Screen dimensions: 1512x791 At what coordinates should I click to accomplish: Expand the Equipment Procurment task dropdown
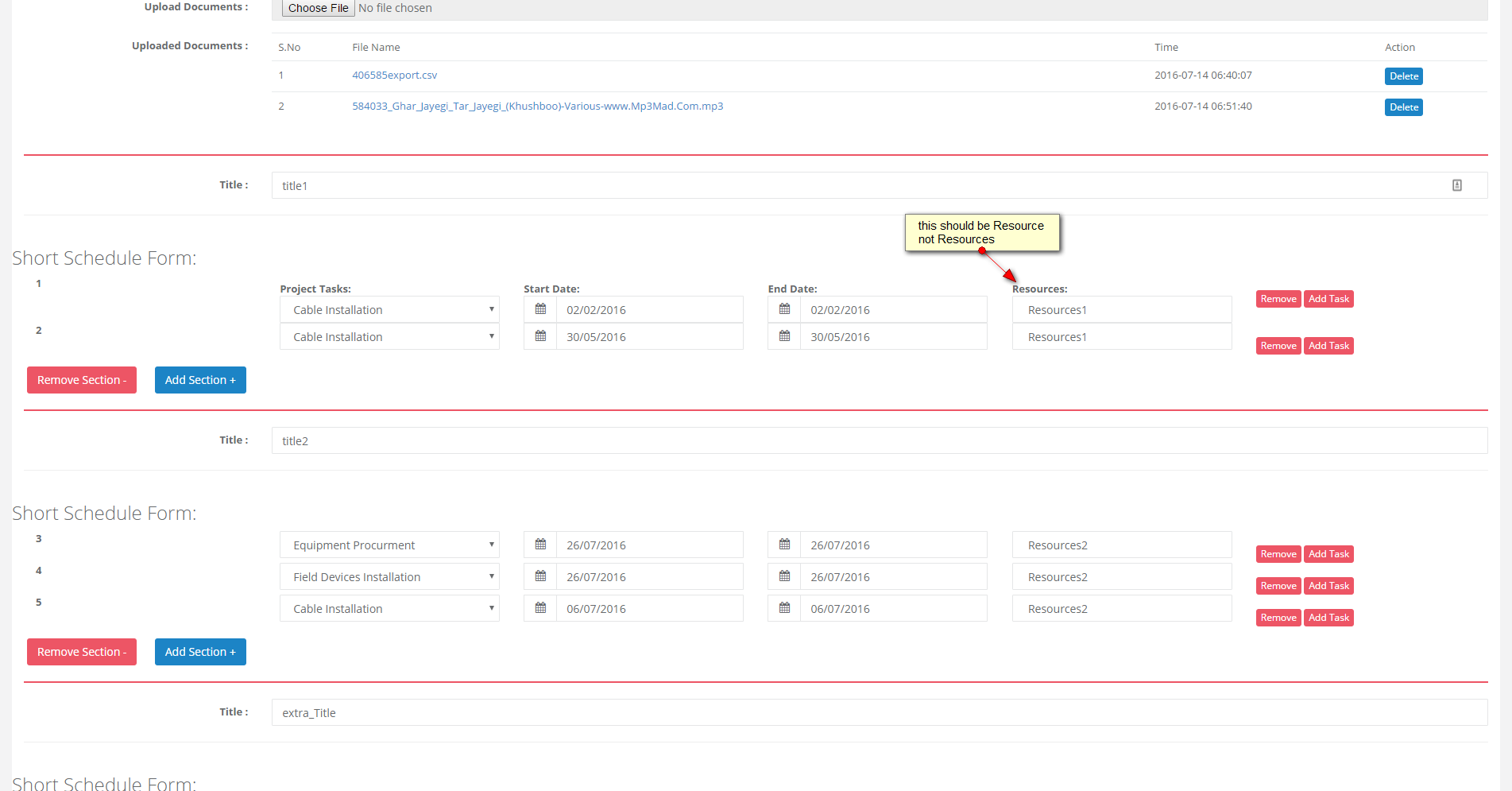point(389,545)
